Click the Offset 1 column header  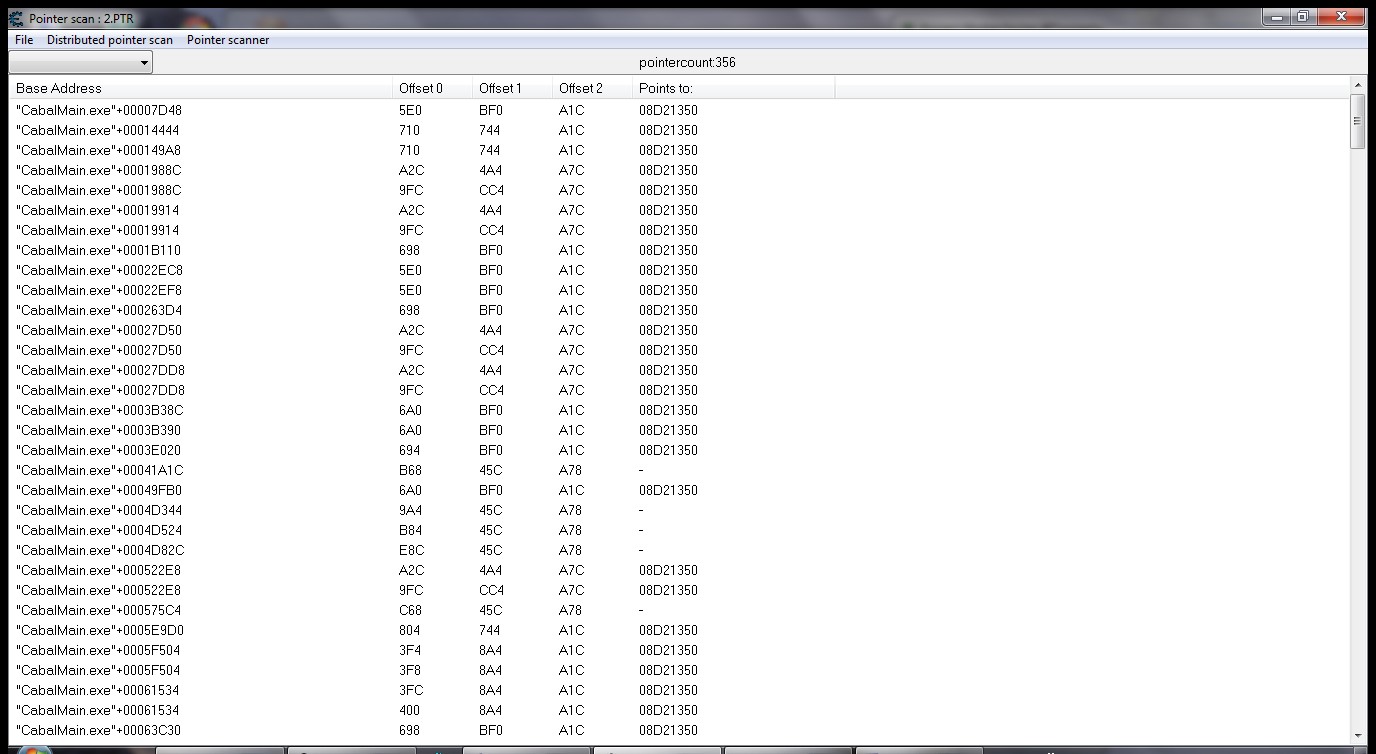click(x=511, y=88)
